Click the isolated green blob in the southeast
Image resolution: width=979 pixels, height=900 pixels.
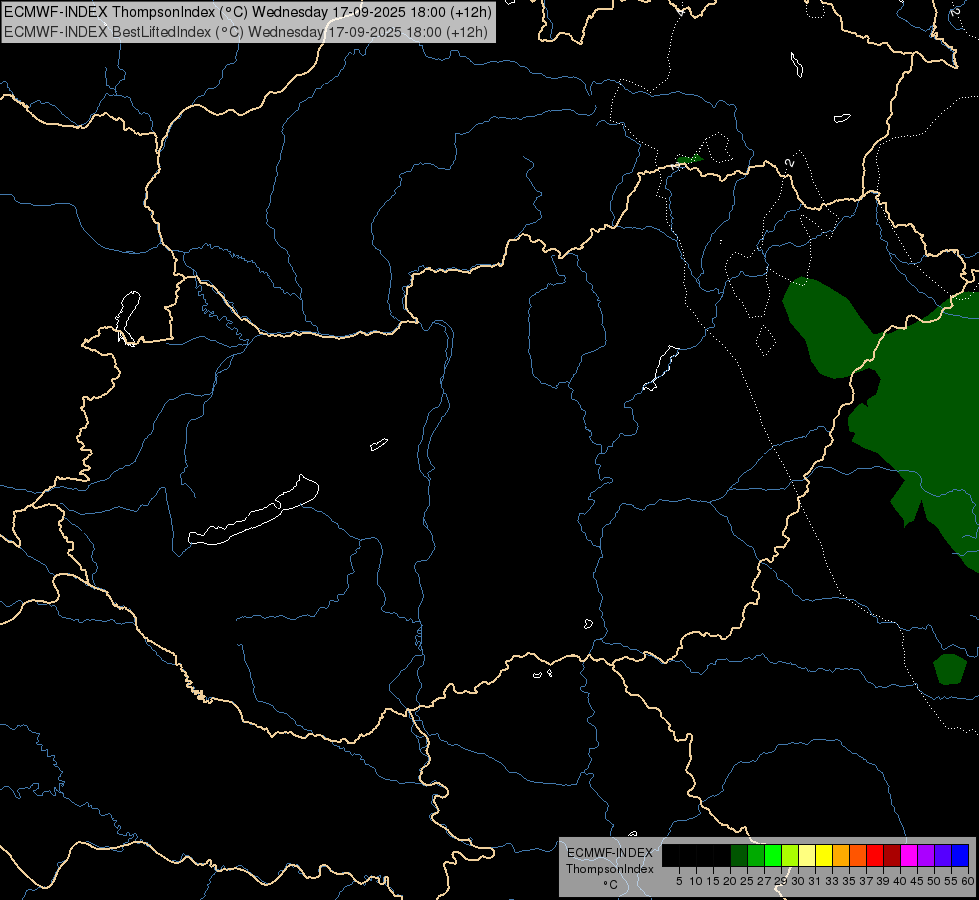(x=950, y=669)
